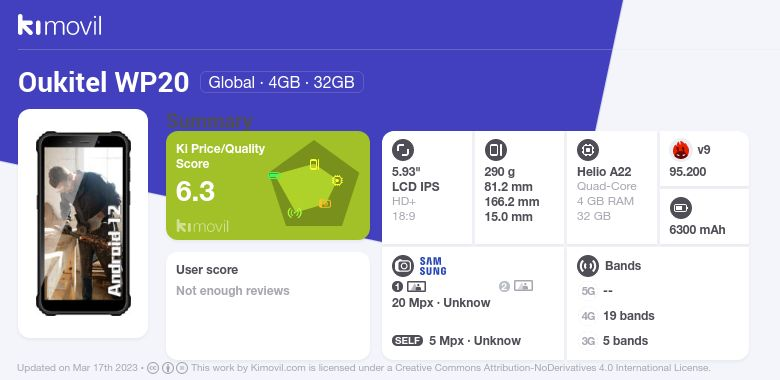
Task: Click the 3G 5 bands entry
Action: (x=614, y=341)
